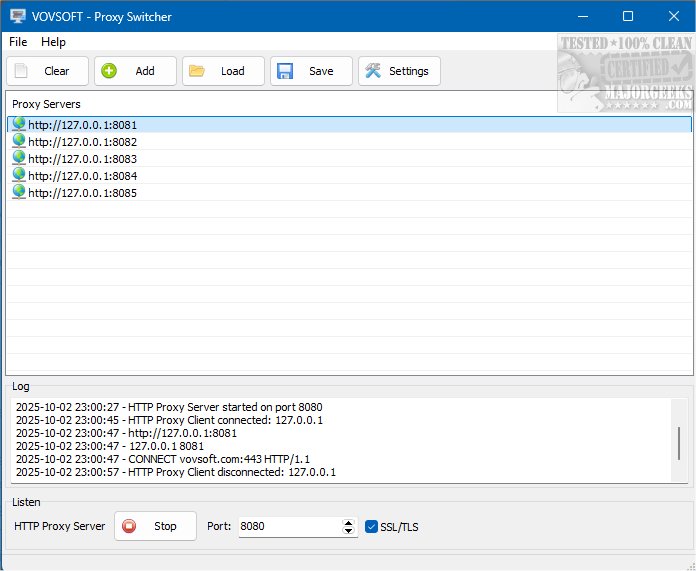Click the Save floppy disk button
This screenshot has width=696, height=571.
coord(311,71)
